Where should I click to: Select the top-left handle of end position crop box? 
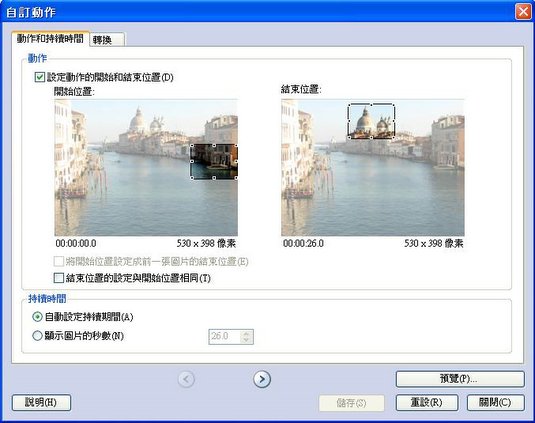click(349, 105)
